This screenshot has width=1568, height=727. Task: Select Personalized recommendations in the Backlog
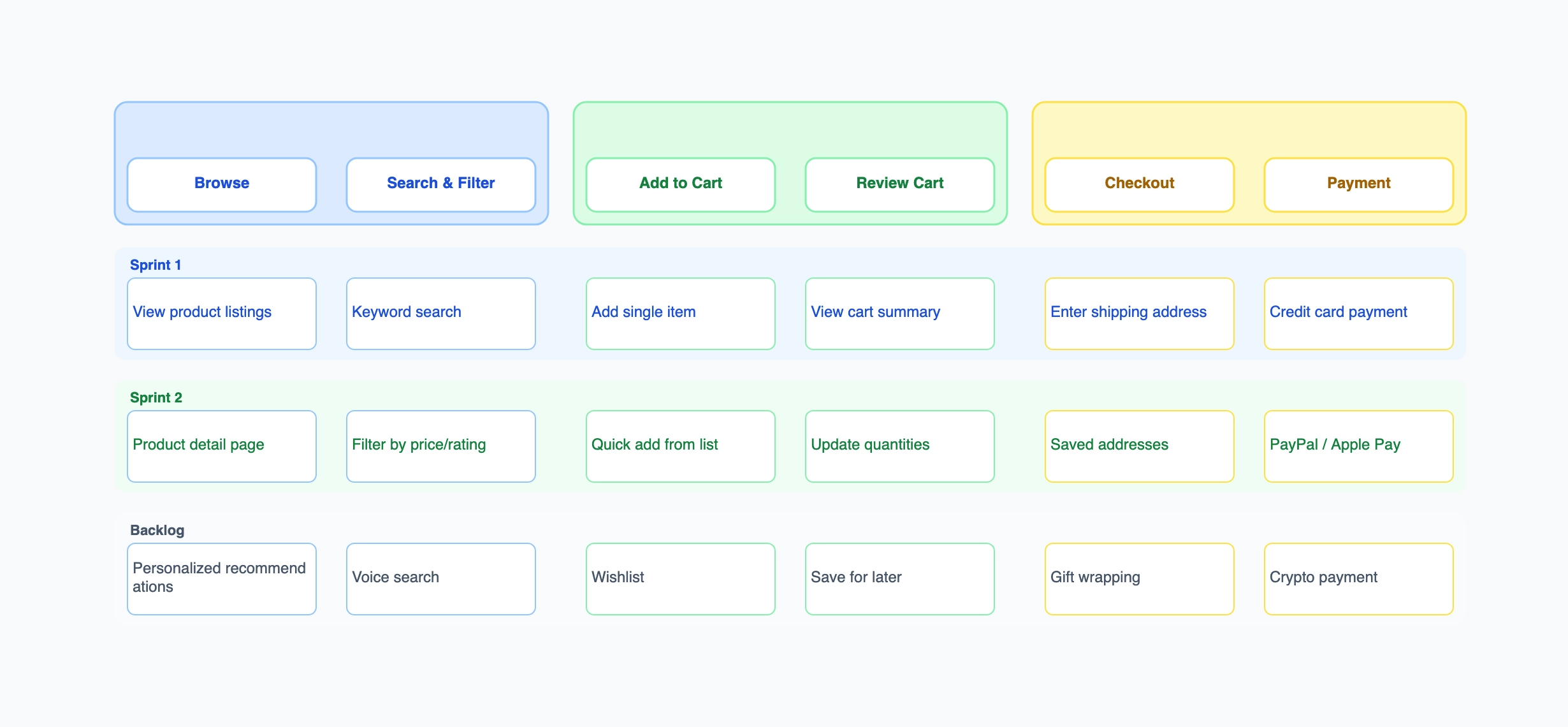(221, 578)
